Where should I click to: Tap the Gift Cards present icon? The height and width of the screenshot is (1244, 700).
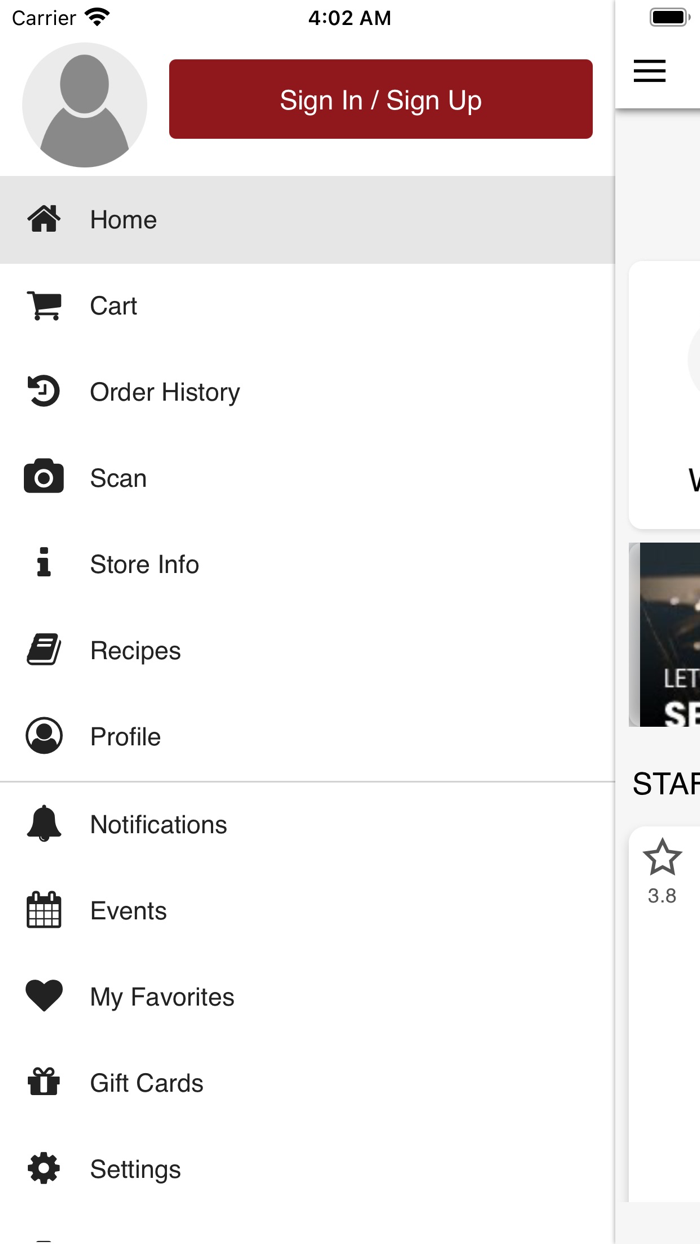pos(44,1082)
